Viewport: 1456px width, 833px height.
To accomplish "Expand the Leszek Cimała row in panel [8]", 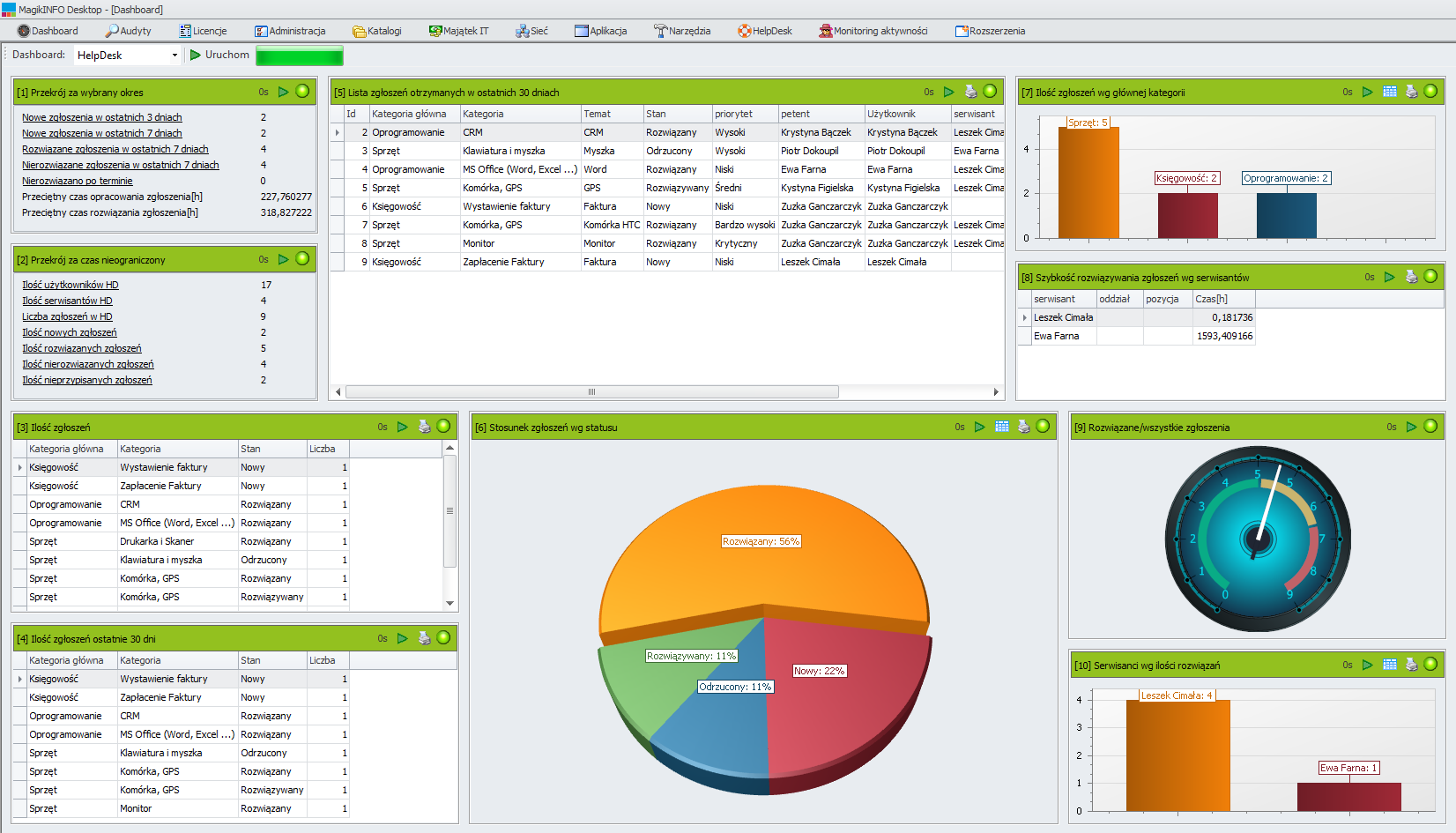I will tap(1024, 317).
